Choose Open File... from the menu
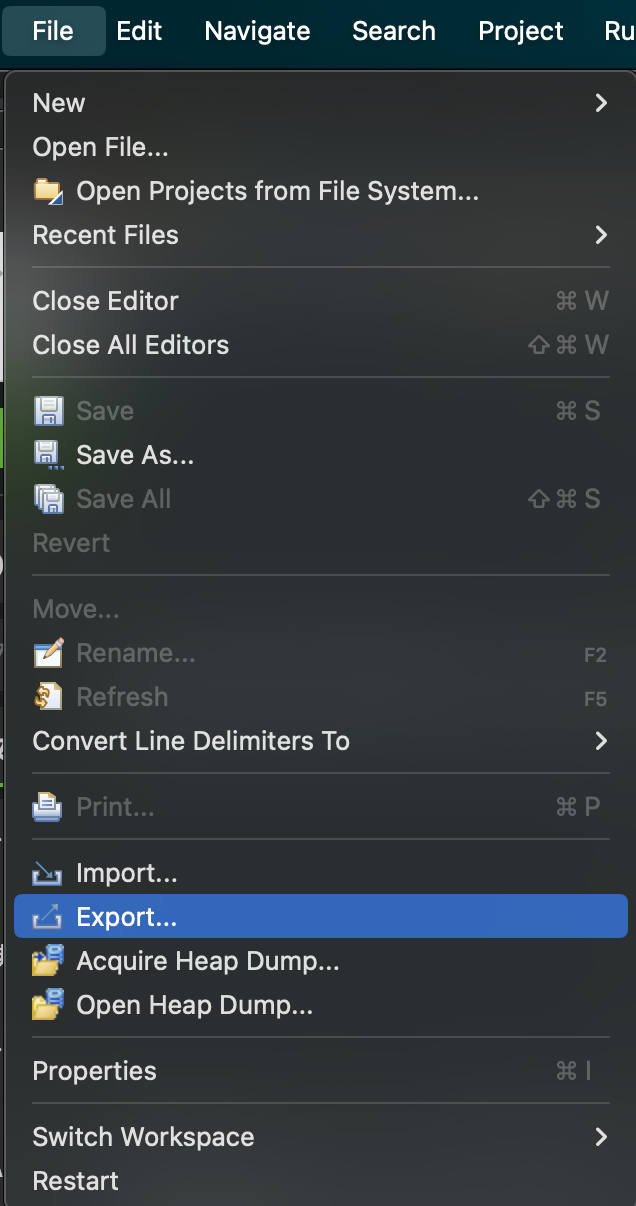Image resolution: width=636 pixels, height=1206 pixels. coord(100,147)
